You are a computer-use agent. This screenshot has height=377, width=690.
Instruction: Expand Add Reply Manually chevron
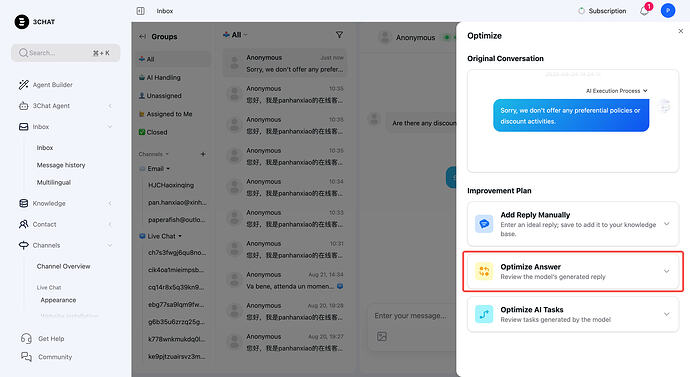coord(667,224)
